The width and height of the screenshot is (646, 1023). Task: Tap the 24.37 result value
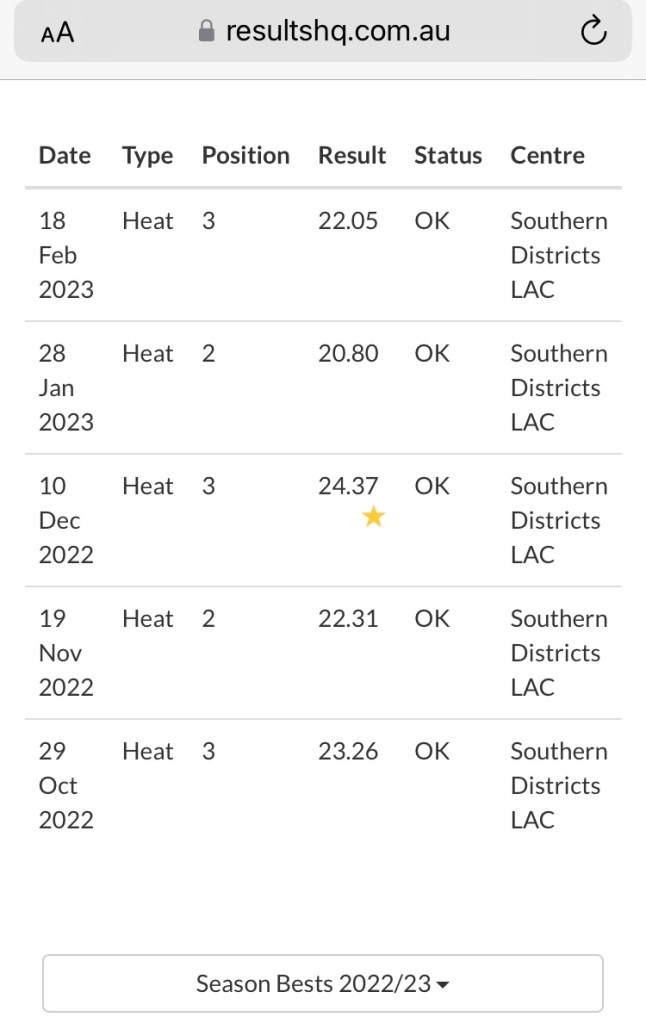348,486
